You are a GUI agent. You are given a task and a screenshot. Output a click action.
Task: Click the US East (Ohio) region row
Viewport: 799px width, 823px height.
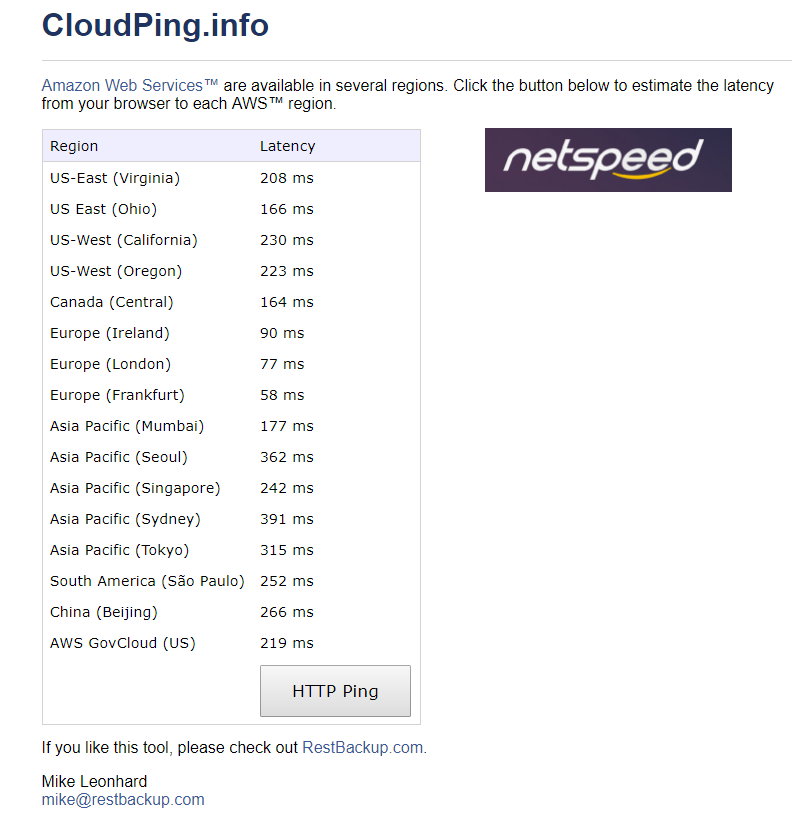point(231,209)
